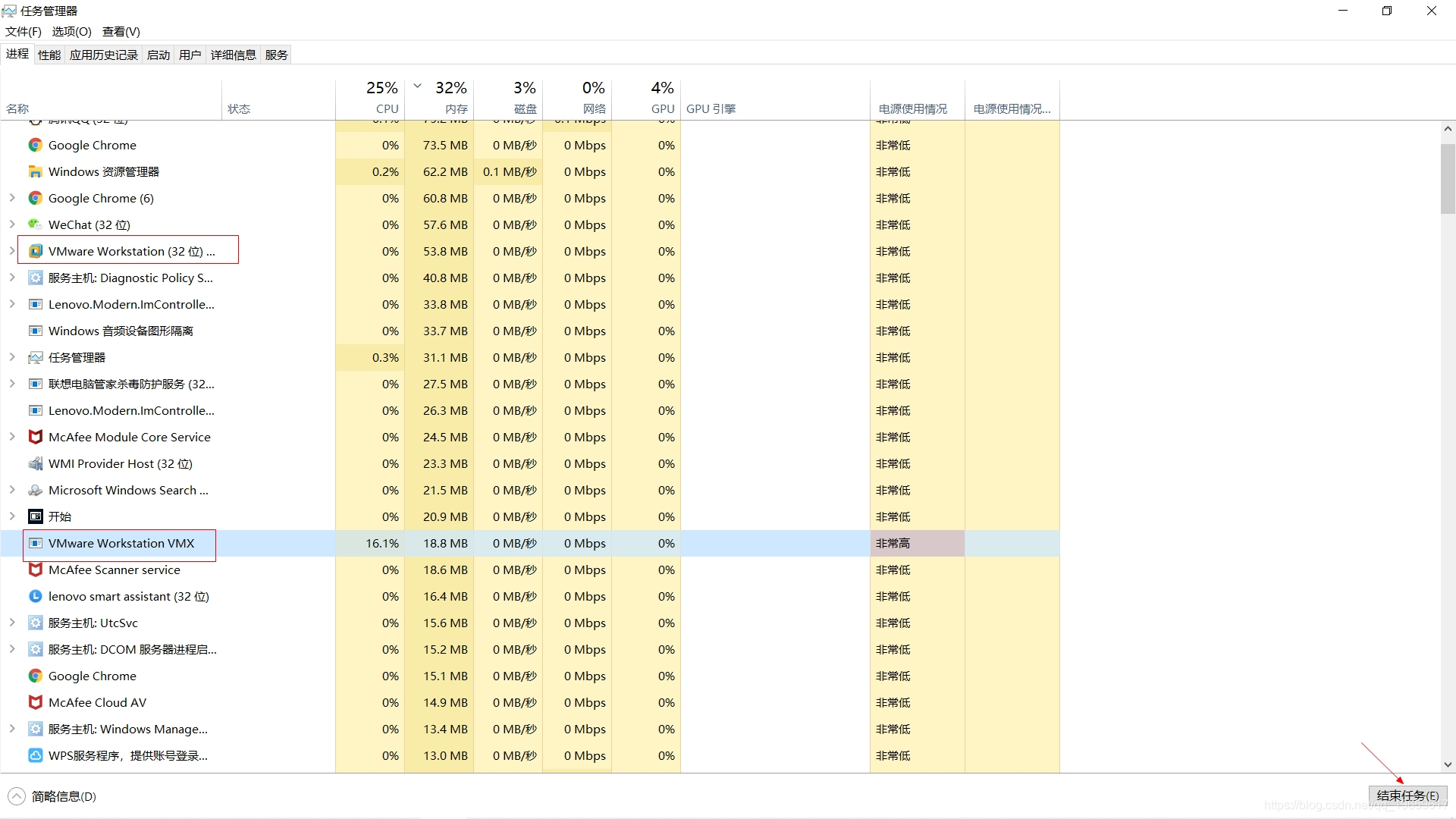The height and width of the screenshot is (819, 1456).
Task: Select the 16.1% CPU value cell
Action: pos(370,543)
